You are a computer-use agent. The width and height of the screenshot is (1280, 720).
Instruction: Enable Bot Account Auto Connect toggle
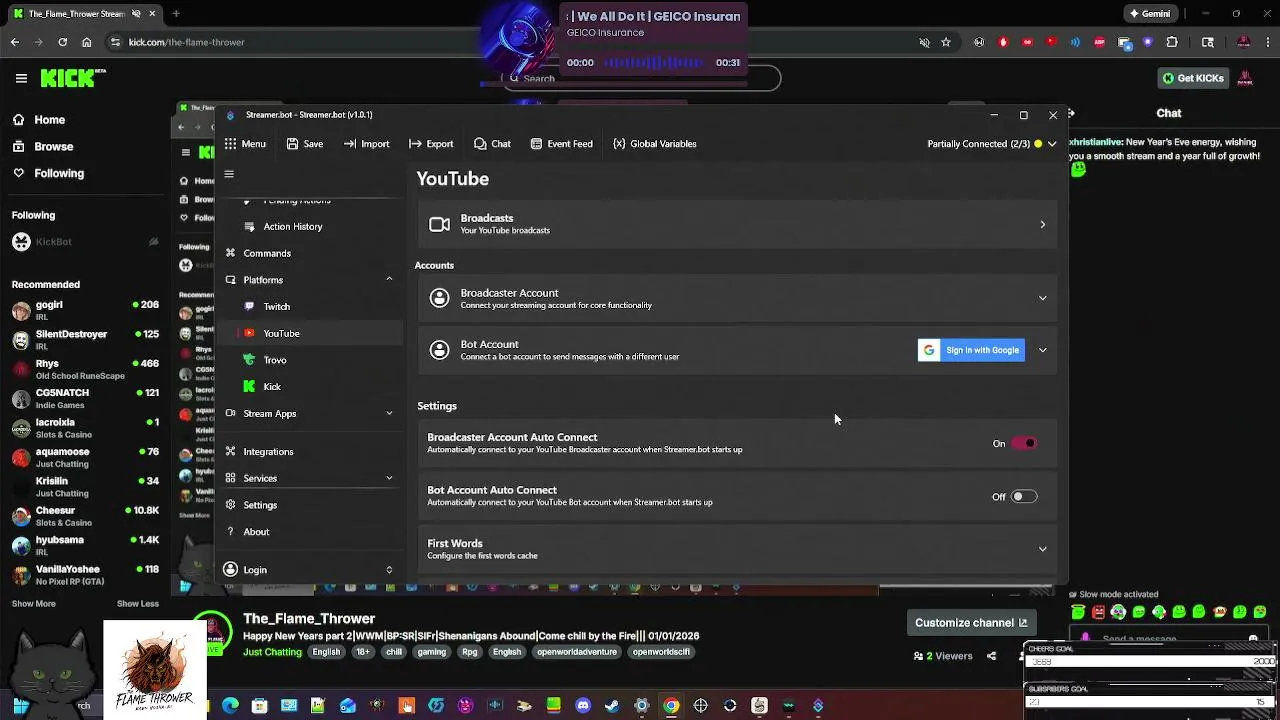click(1024, 496)
